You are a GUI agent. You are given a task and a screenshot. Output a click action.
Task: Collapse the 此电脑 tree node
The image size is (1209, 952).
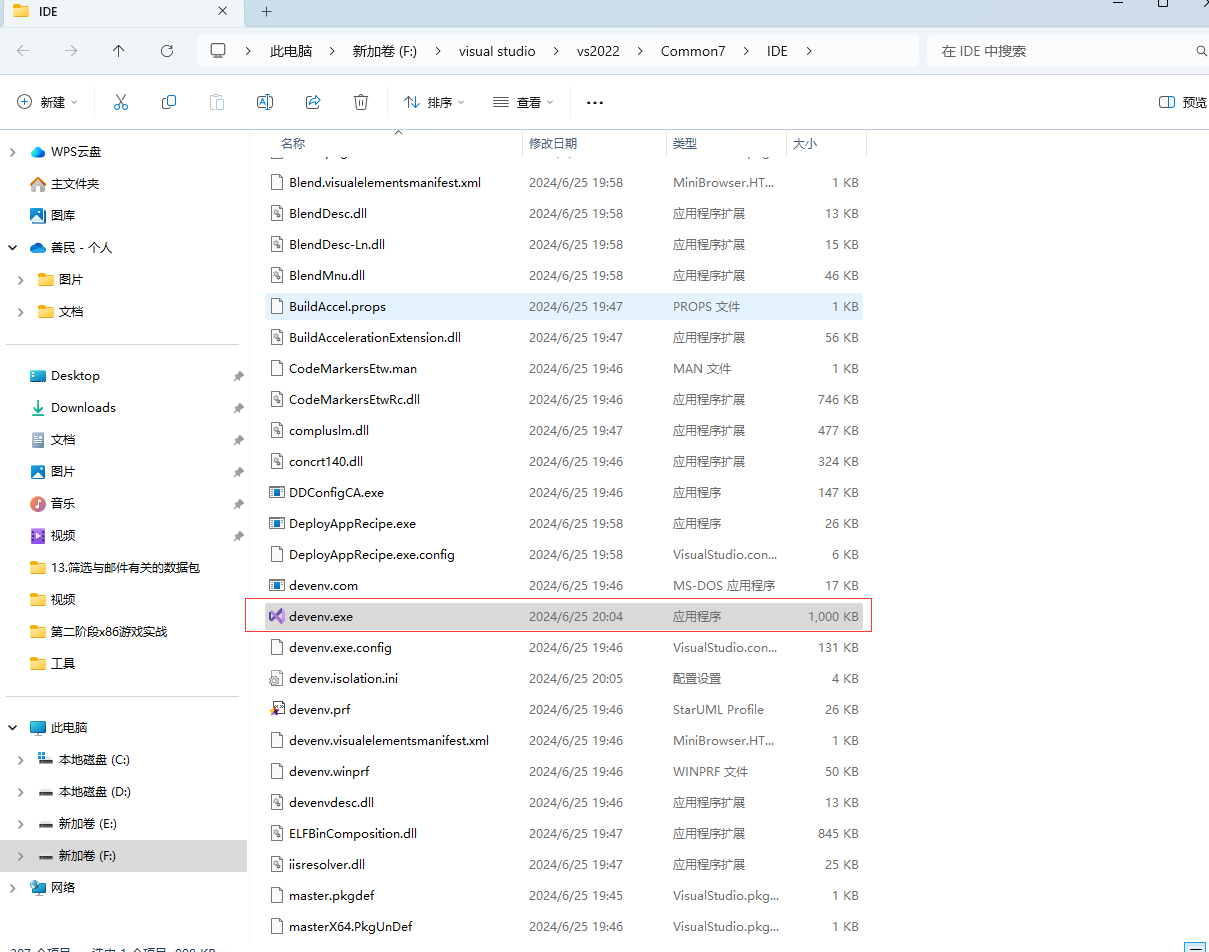(x=13, y=728)
